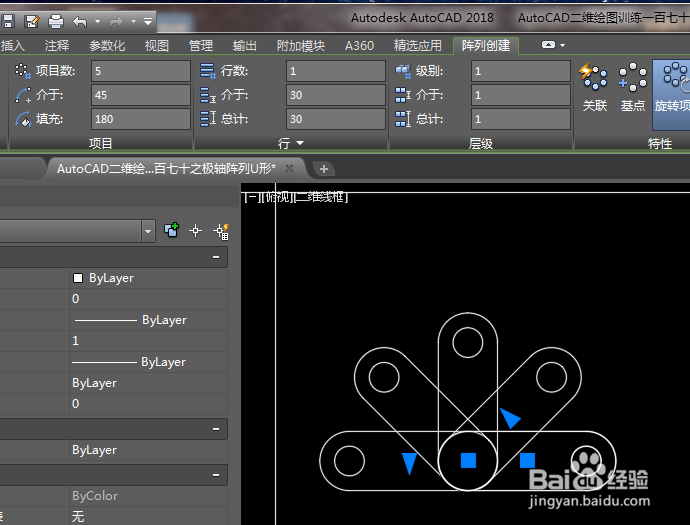Toggle the 关联 associative array button
Viewport: 690px width, 525px height.
[595, 87]
